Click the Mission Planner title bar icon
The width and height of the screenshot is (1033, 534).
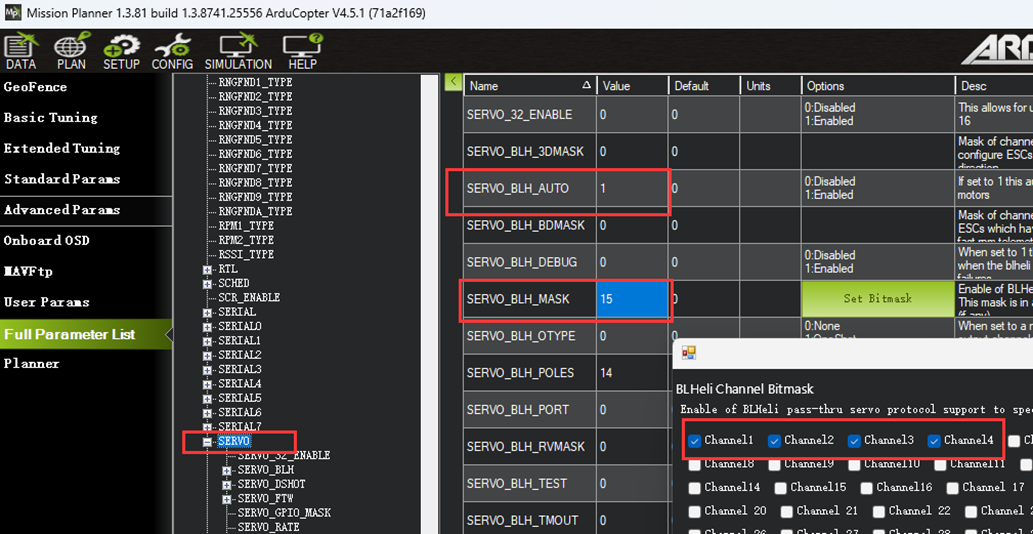tap(13, 12)
